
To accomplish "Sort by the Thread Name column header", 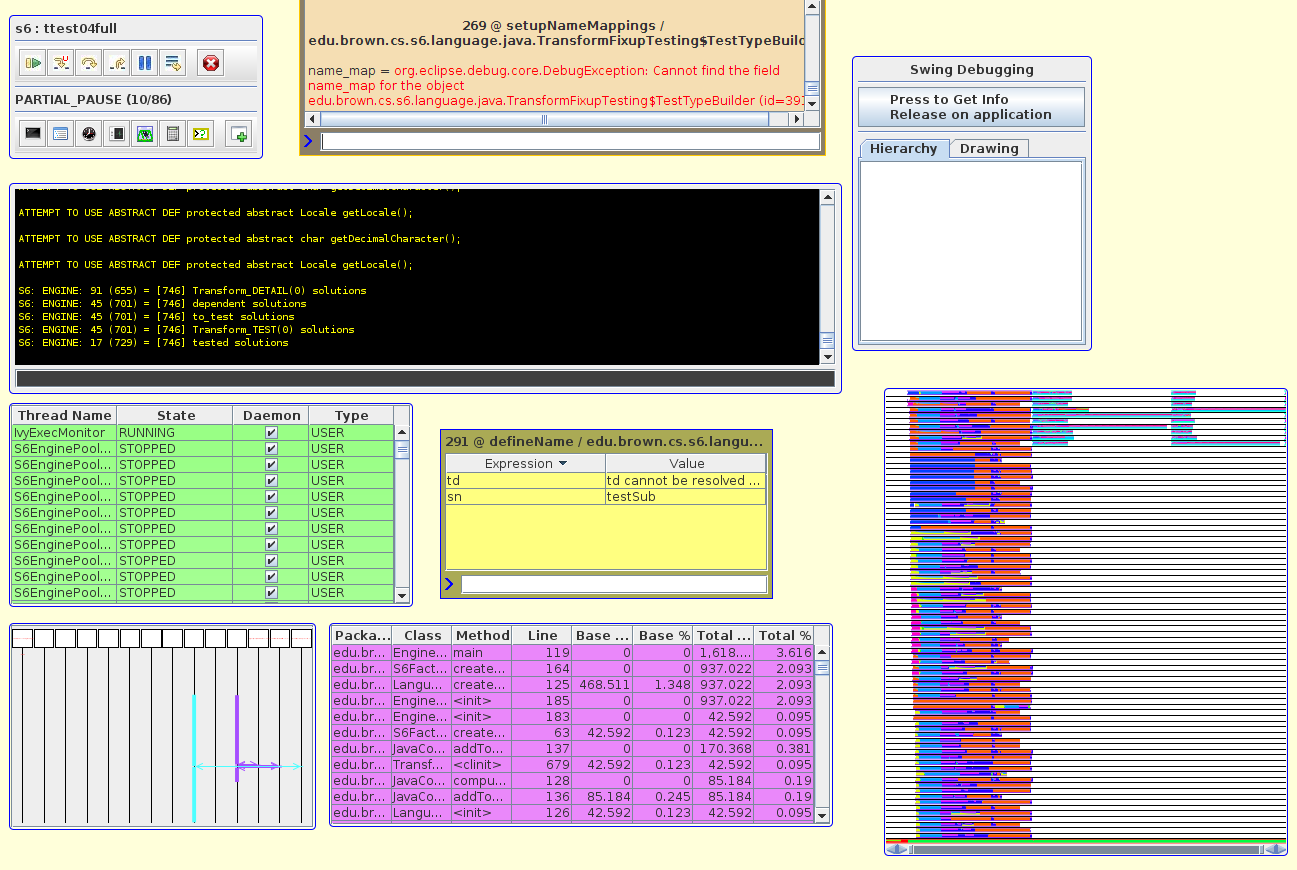I will click(x=64, y=415).
